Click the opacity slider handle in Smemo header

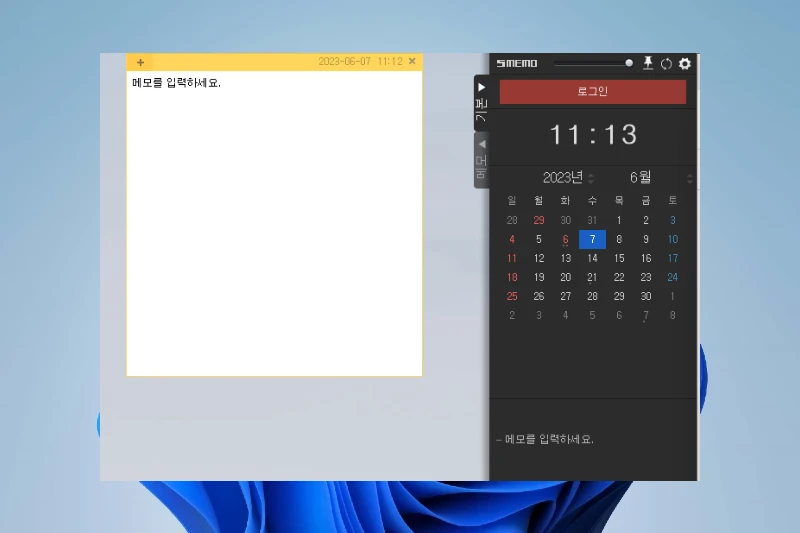(x=629, y=63)
